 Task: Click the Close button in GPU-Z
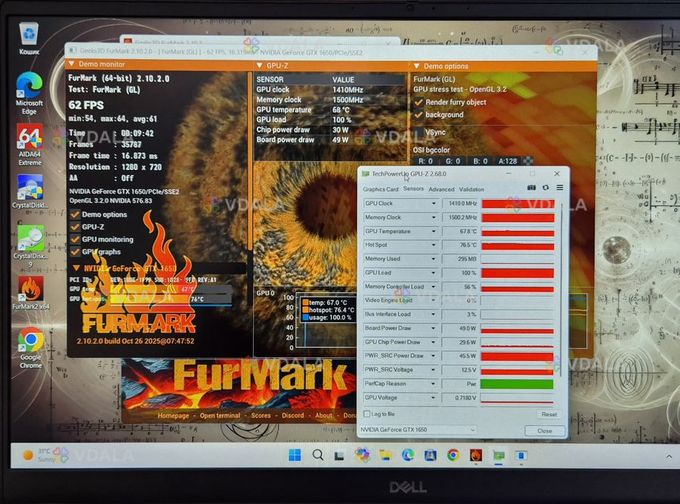pos(545,431)
